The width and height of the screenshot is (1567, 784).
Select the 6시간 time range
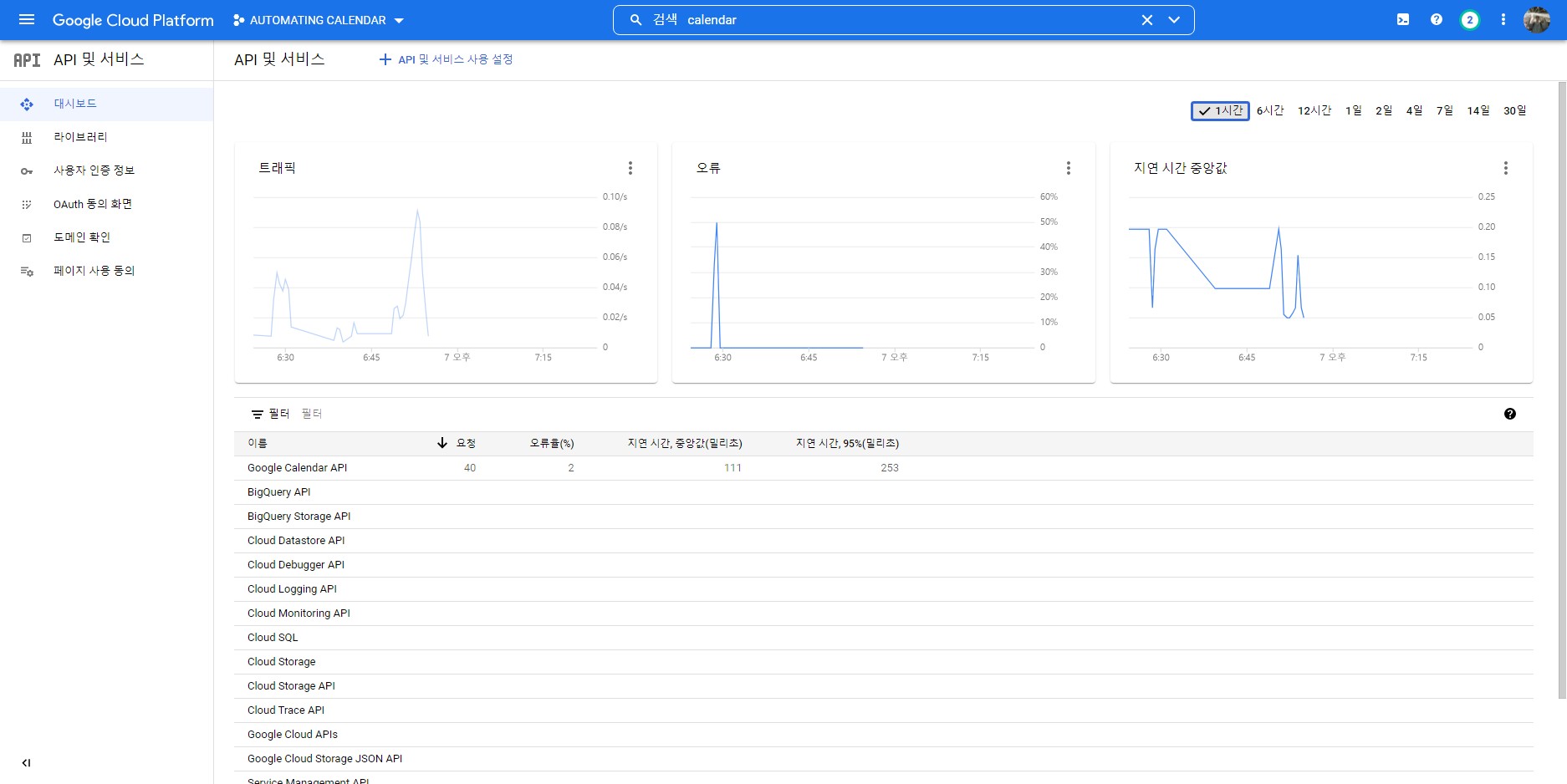coord(1270,110)
